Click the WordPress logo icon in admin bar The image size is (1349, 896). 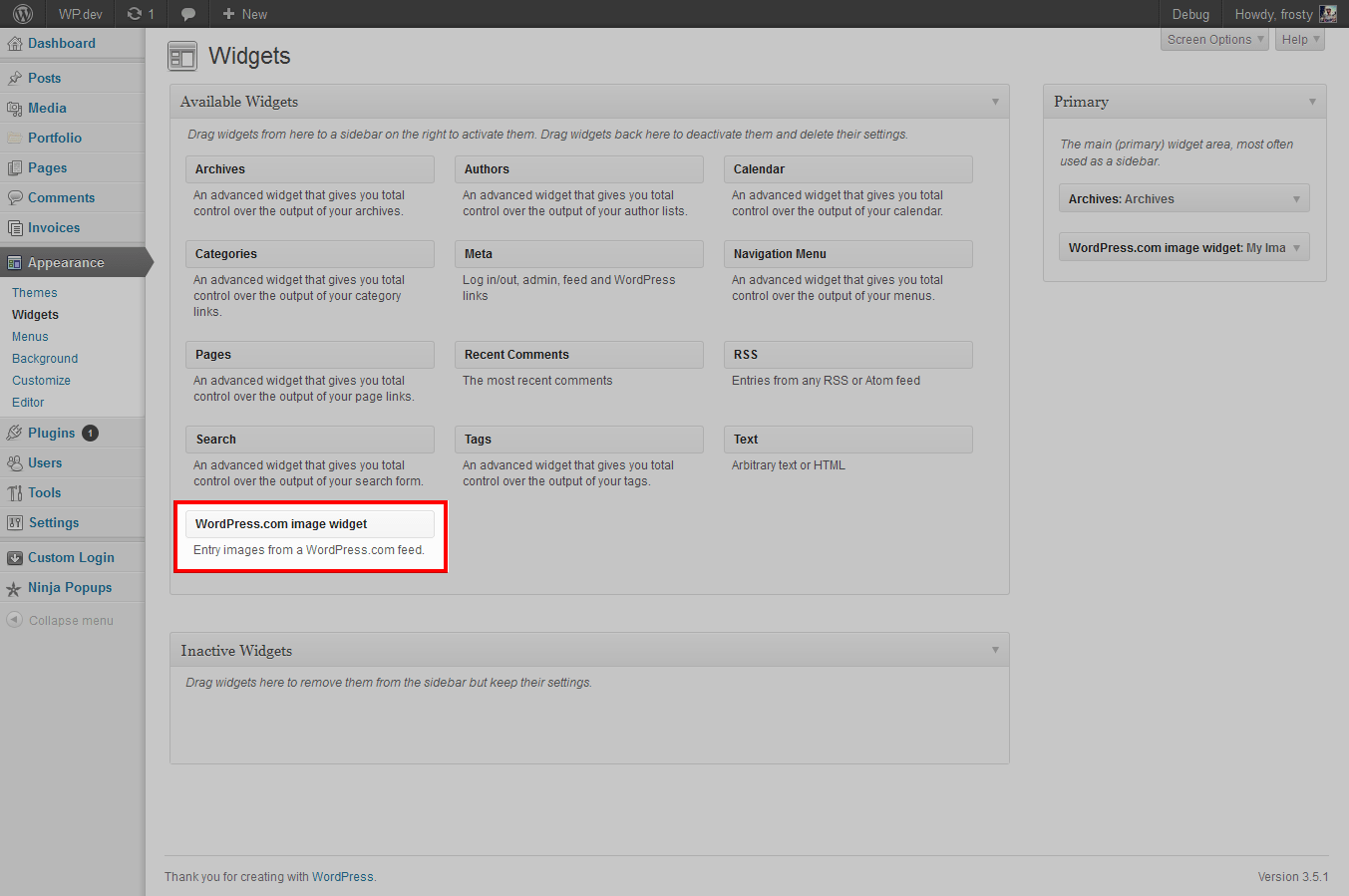[23, 14]
